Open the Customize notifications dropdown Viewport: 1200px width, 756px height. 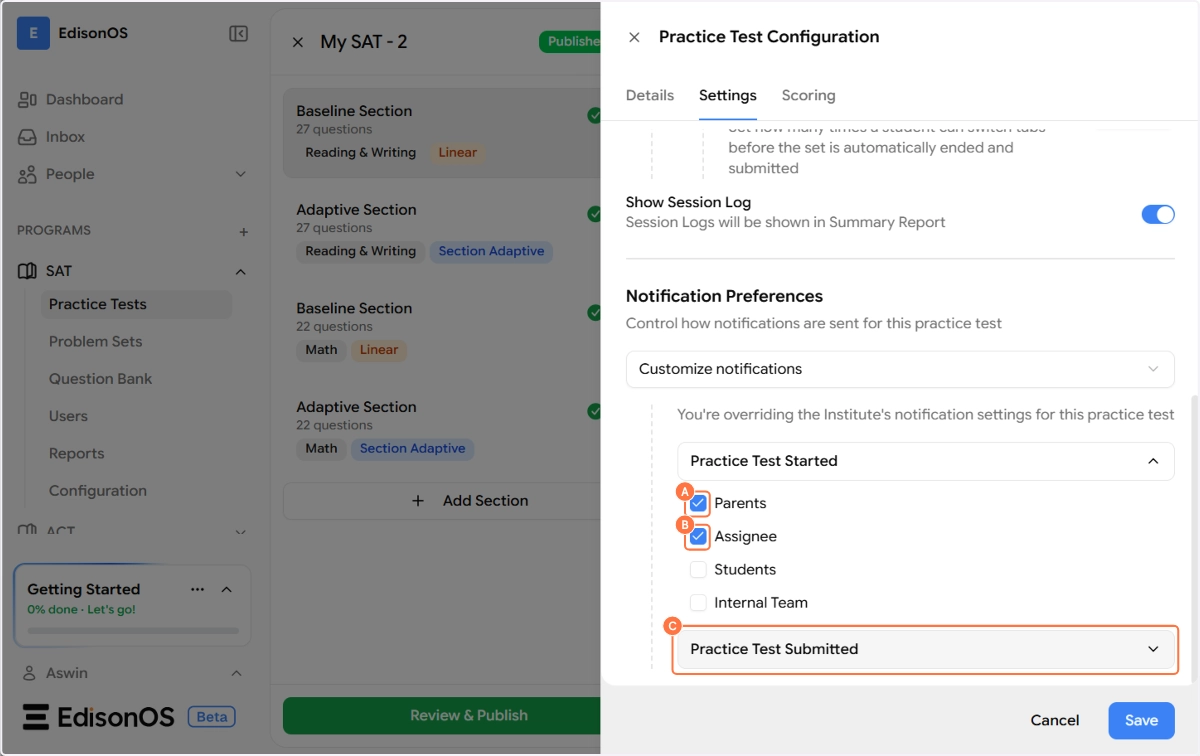click(899, 369)
